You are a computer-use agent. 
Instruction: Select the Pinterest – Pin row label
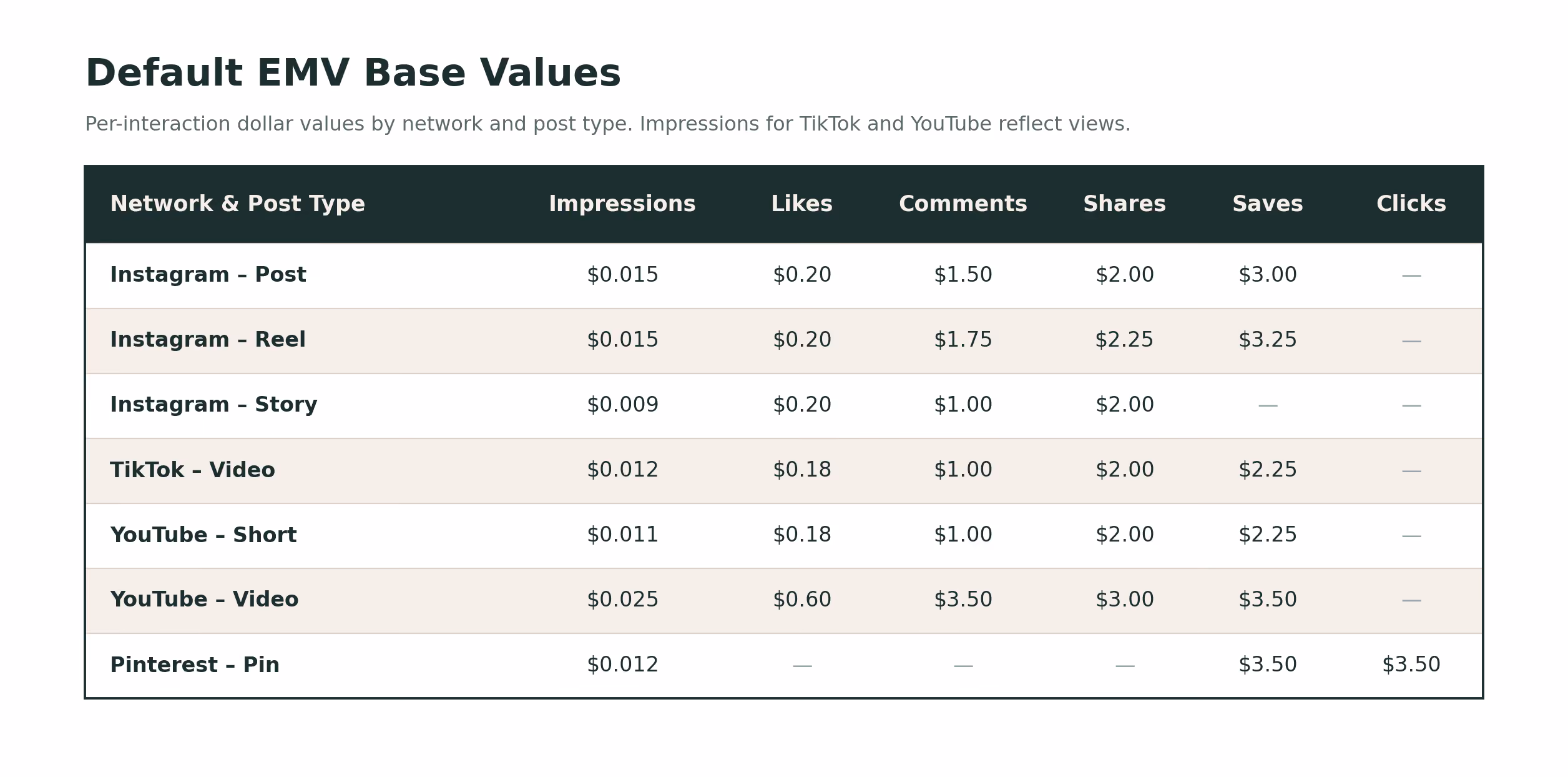point(195,665)
